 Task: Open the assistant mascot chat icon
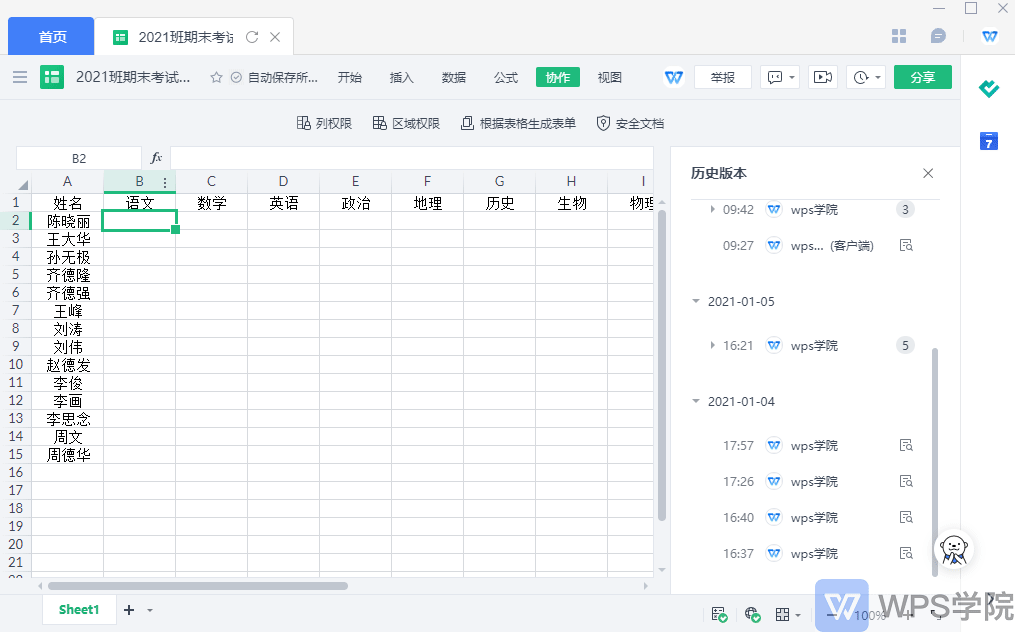(954, 549)
